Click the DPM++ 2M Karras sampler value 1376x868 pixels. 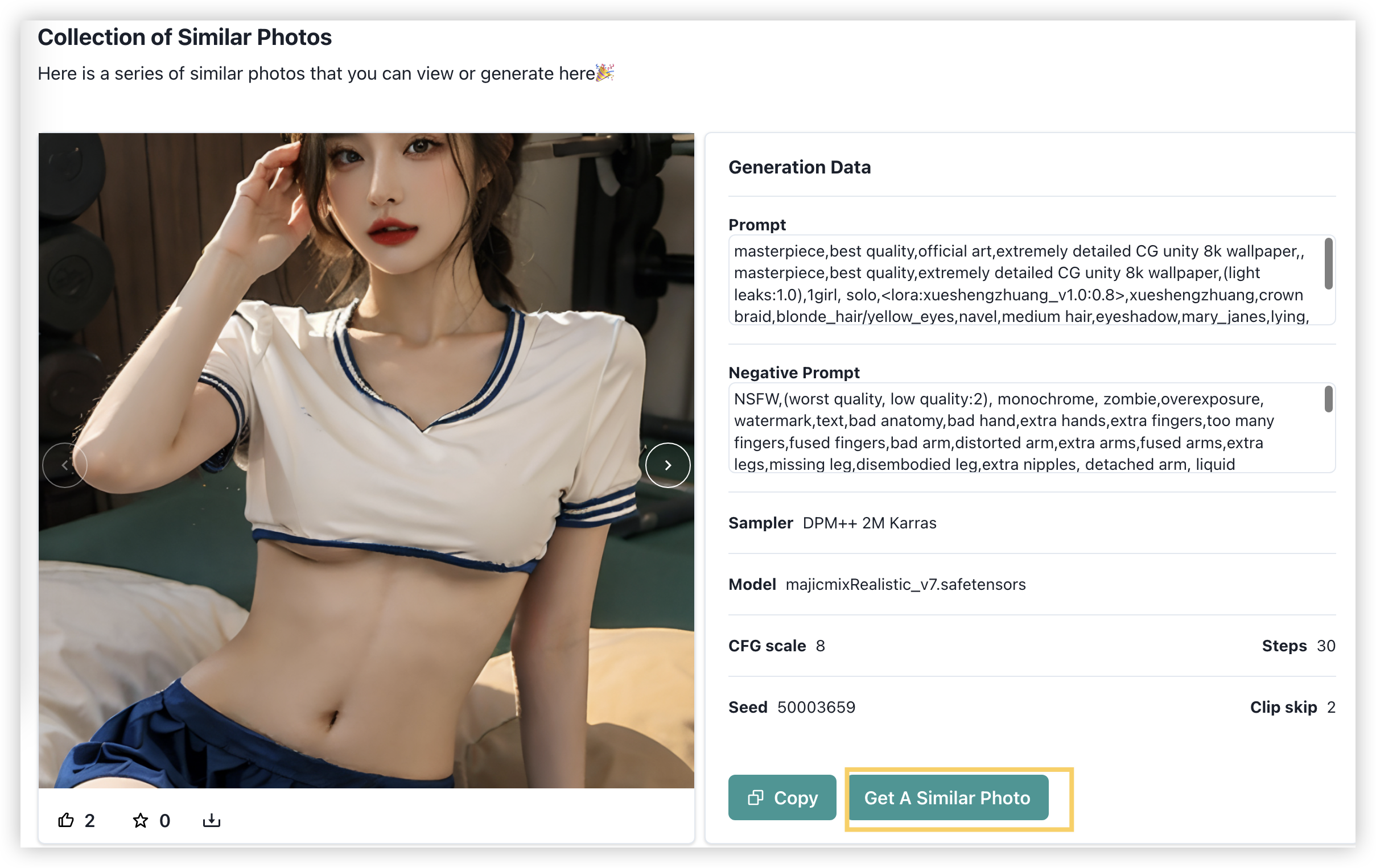click(869, 523)
